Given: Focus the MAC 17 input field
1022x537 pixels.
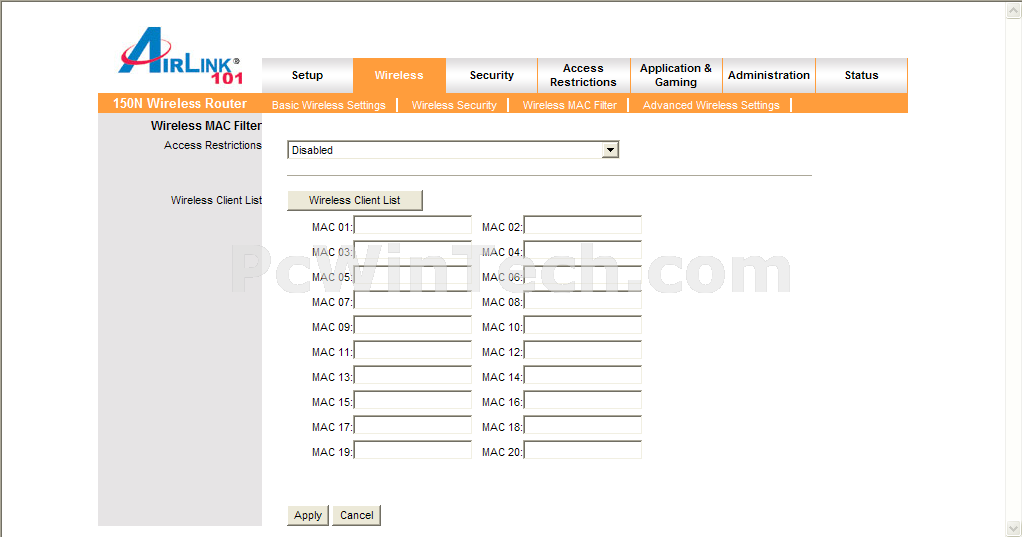Looking at the screenshot, I should (x=413, y=426).
